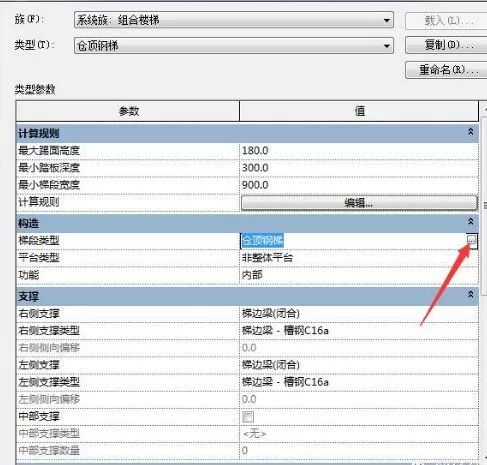Select the 右侧支撑 parameter label
Viewport: 487px width, 465px height.
[39, 314]
